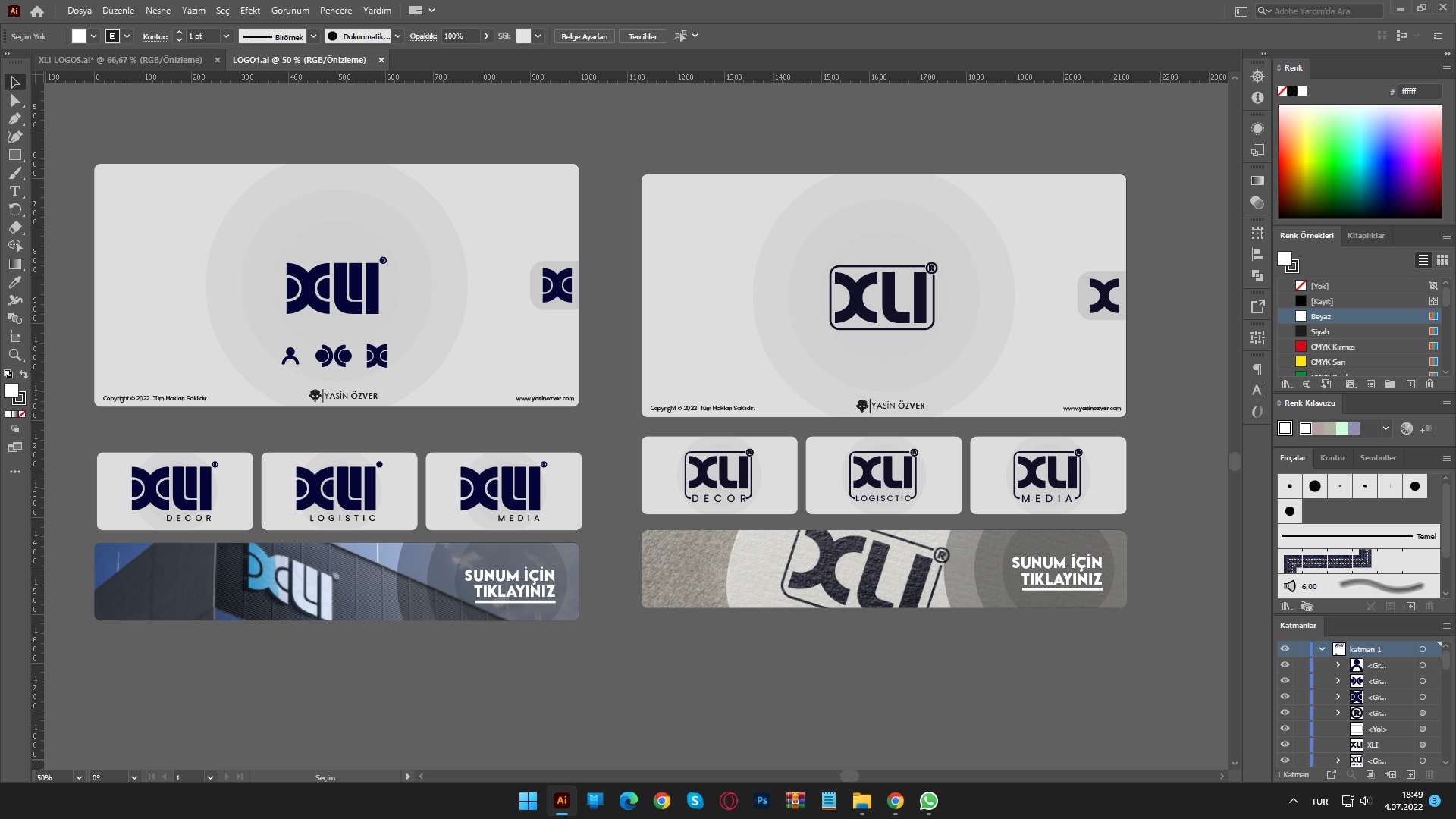Click the hex color value field
This screenshot has width=1456, height=819.
[1420, 91]
